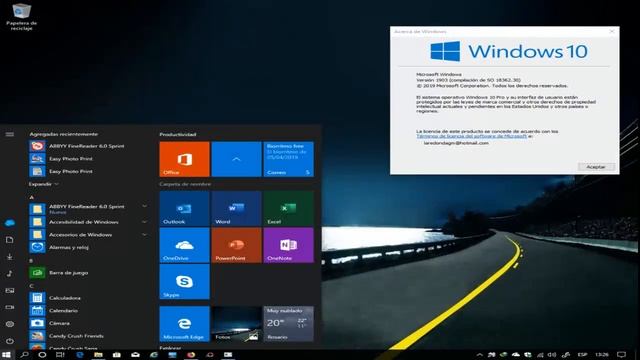Open Microsoft Store from taskbar
640x360 pixels.
coord(117,355)
